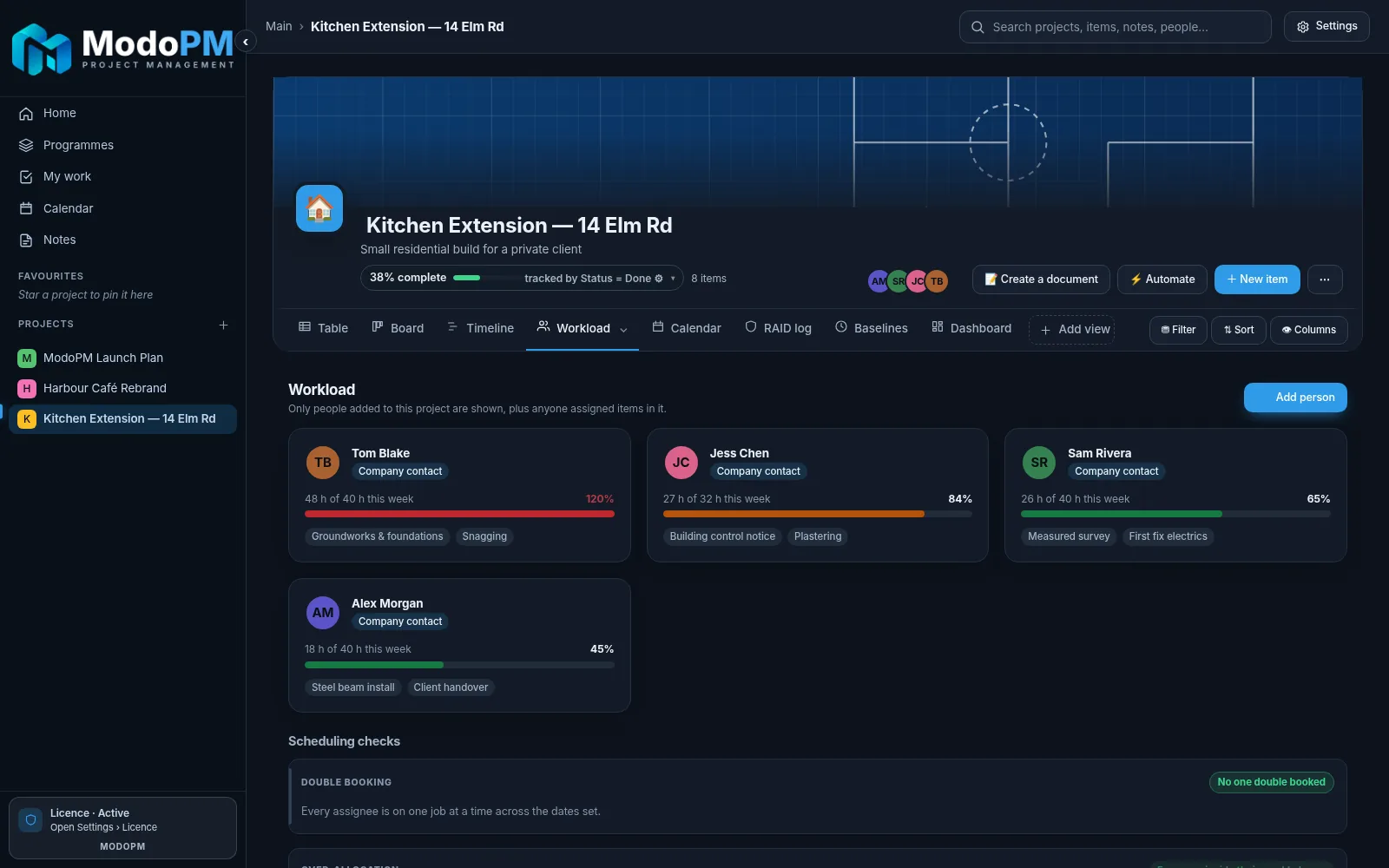
Task: Click the Calendar icon in sidebar
Action: 26,208
